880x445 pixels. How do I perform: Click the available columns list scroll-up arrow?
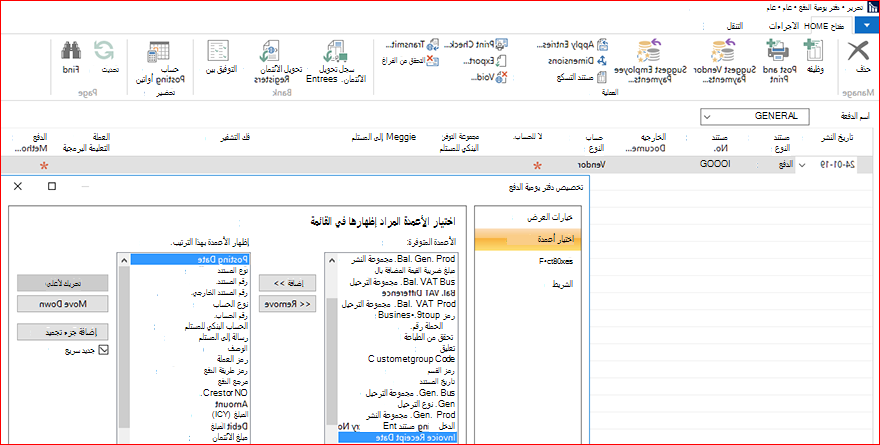332,260
